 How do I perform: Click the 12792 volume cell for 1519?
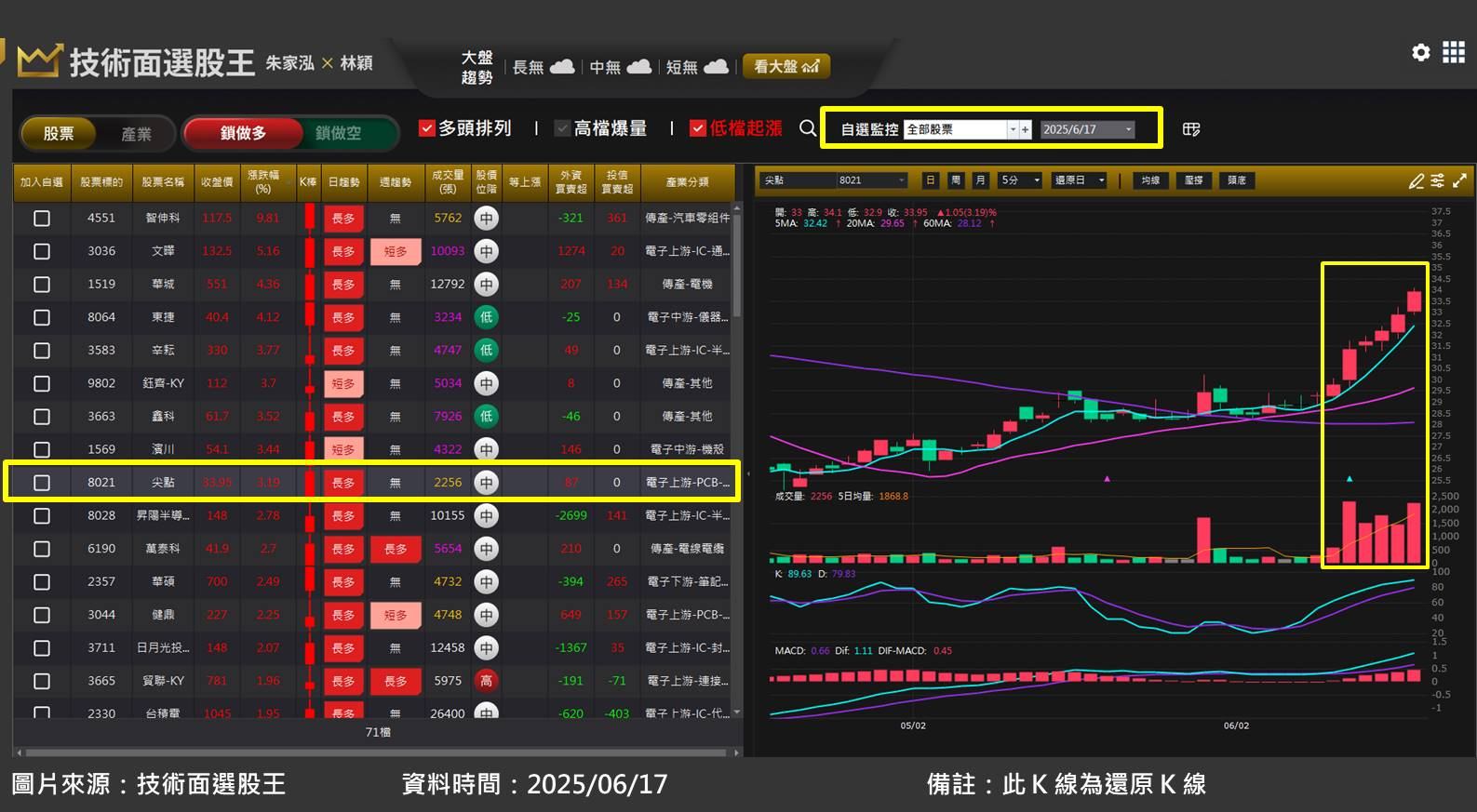[448, 285]
